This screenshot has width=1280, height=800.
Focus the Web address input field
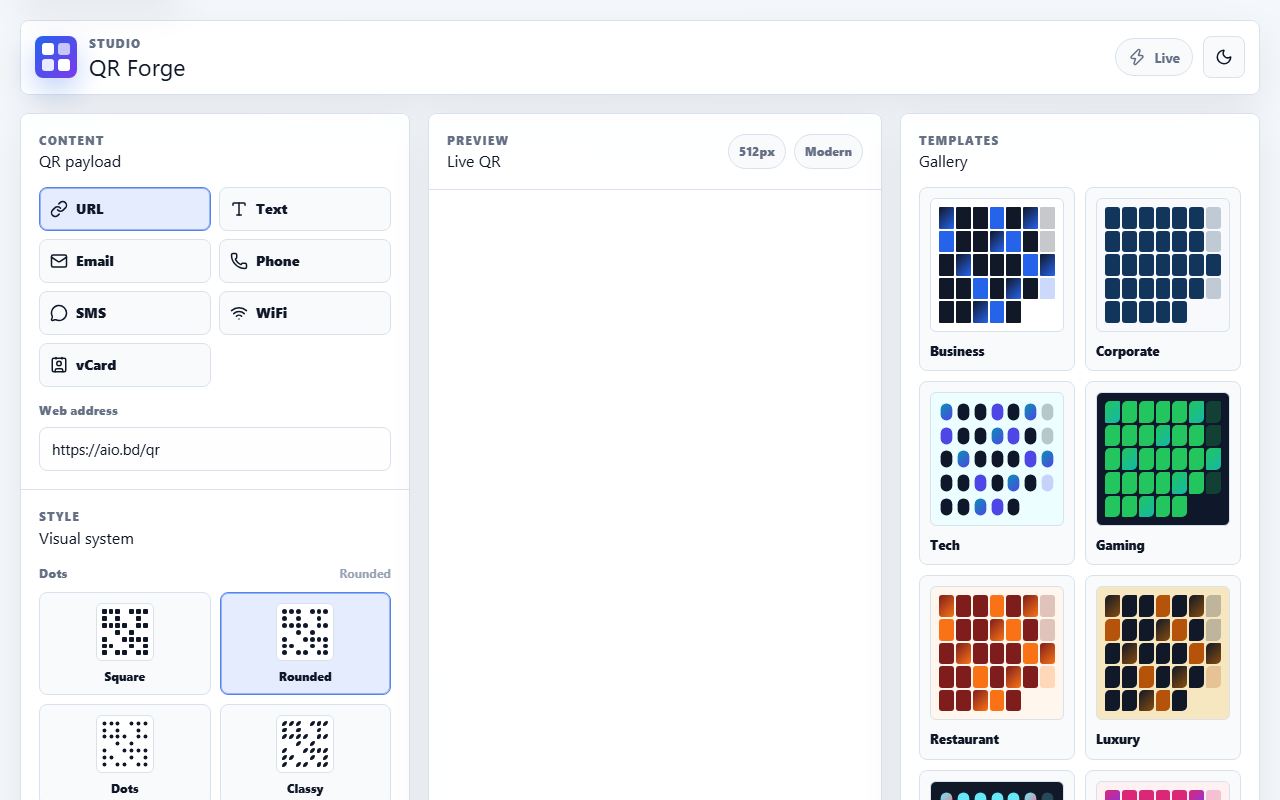tap(215, 449)
